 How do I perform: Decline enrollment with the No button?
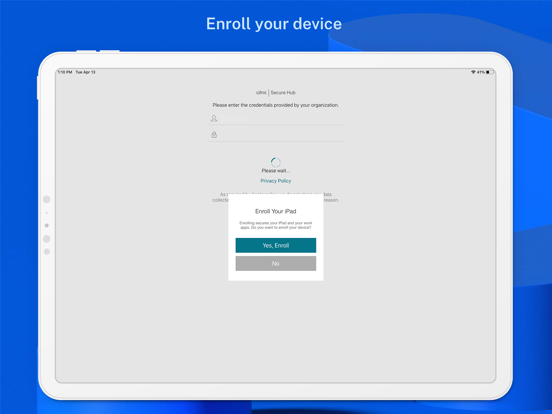pyautogui.click(x=276, y=263)
